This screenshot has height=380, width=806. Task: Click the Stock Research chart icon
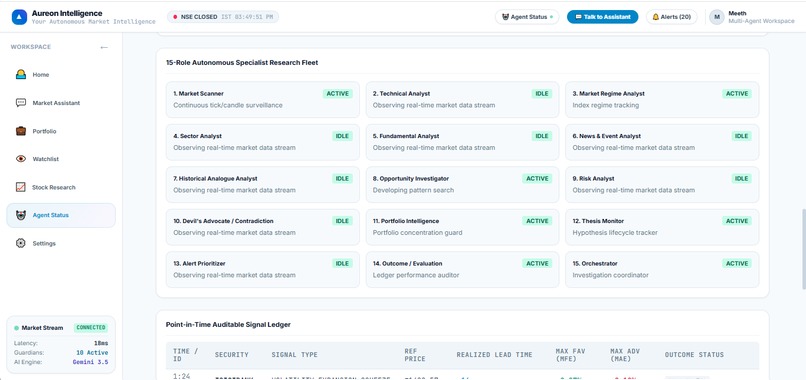[x=21, y=187]
